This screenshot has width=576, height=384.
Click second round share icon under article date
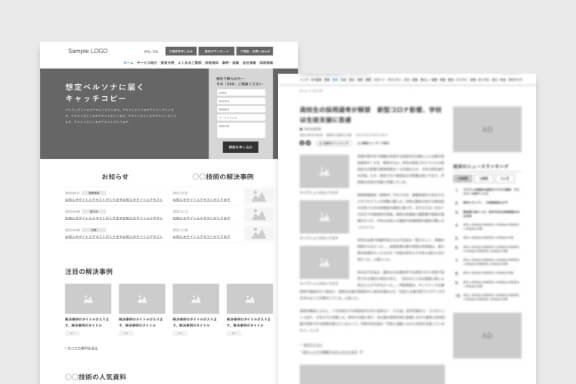pyautogui.click(x=308, y=143)
